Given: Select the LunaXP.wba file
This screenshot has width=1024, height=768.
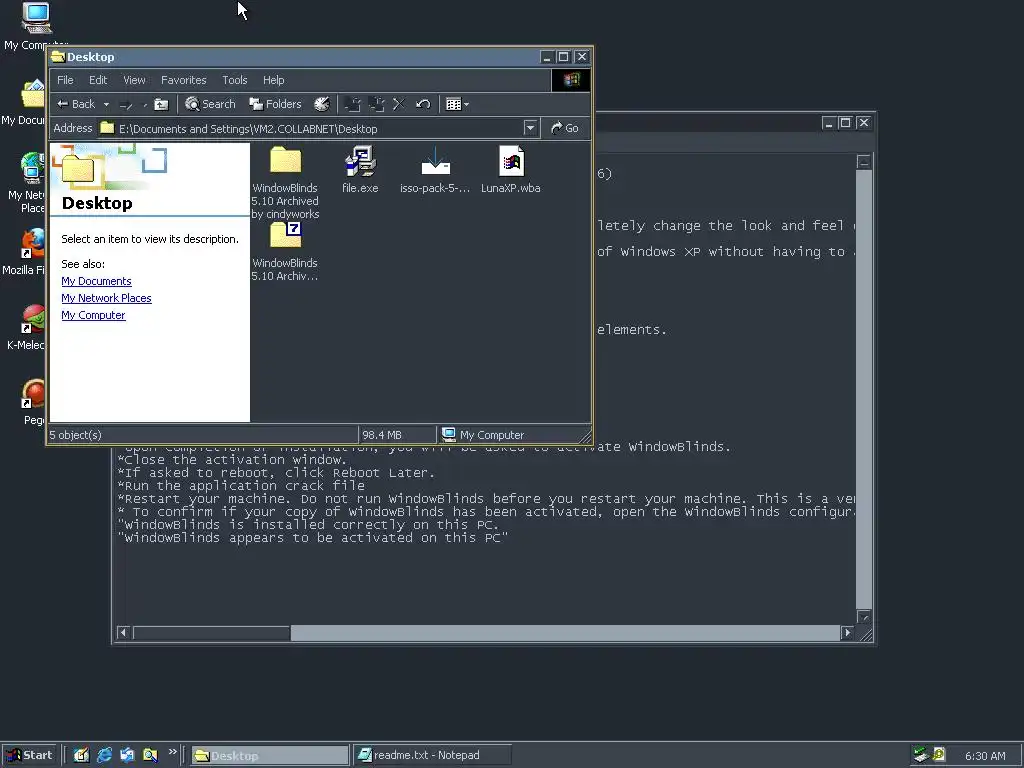Looking at the screenshot, I should (x=511, y=170).
